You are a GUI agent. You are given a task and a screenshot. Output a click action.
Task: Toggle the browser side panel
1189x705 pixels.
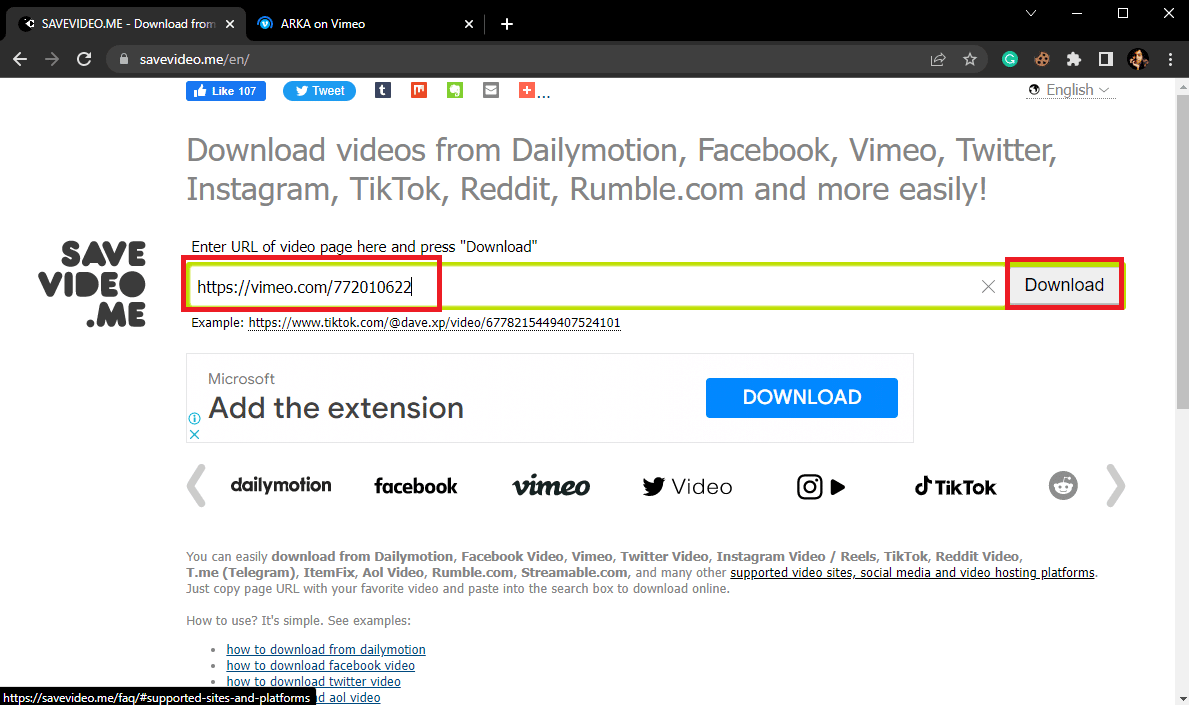tap(1106, 59)
